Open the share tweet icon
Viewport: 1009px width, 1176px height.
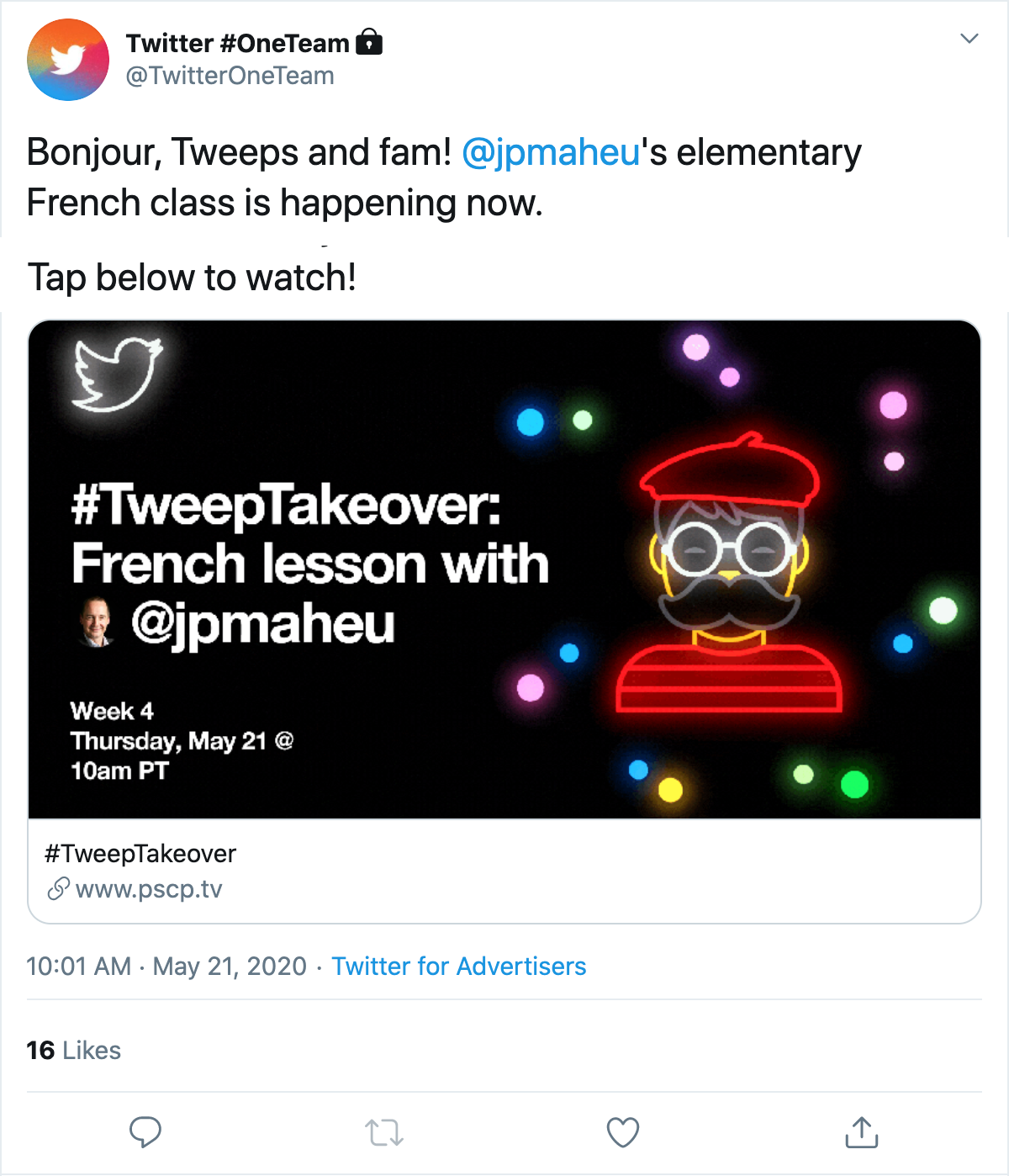pos(862,1132)
